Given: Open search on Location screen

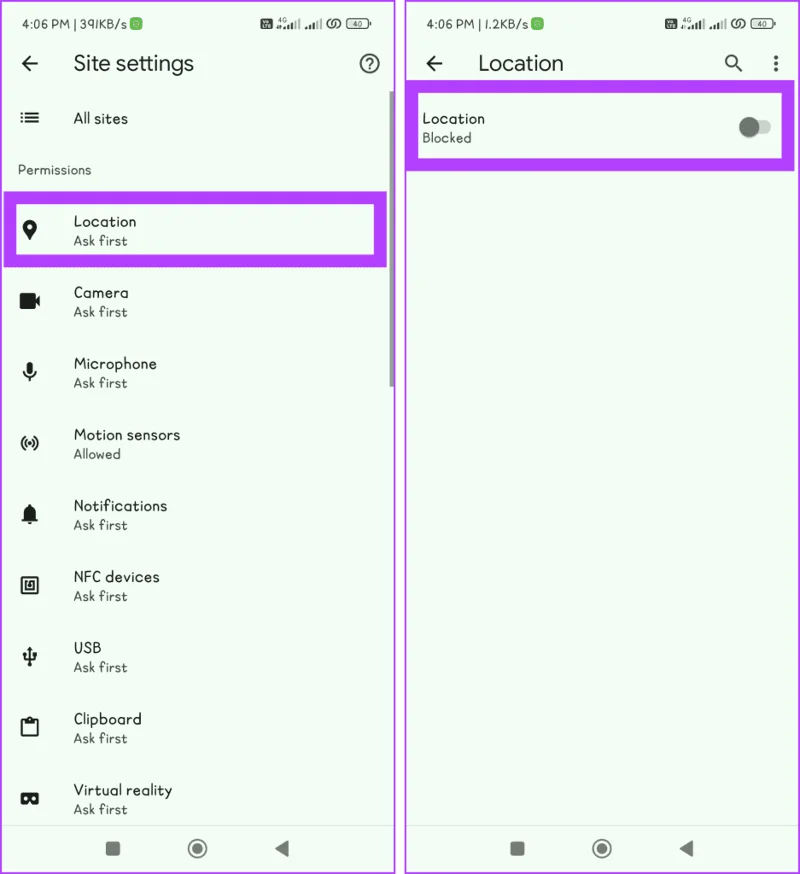Looking at the screenshot, I should click(733, 64).
